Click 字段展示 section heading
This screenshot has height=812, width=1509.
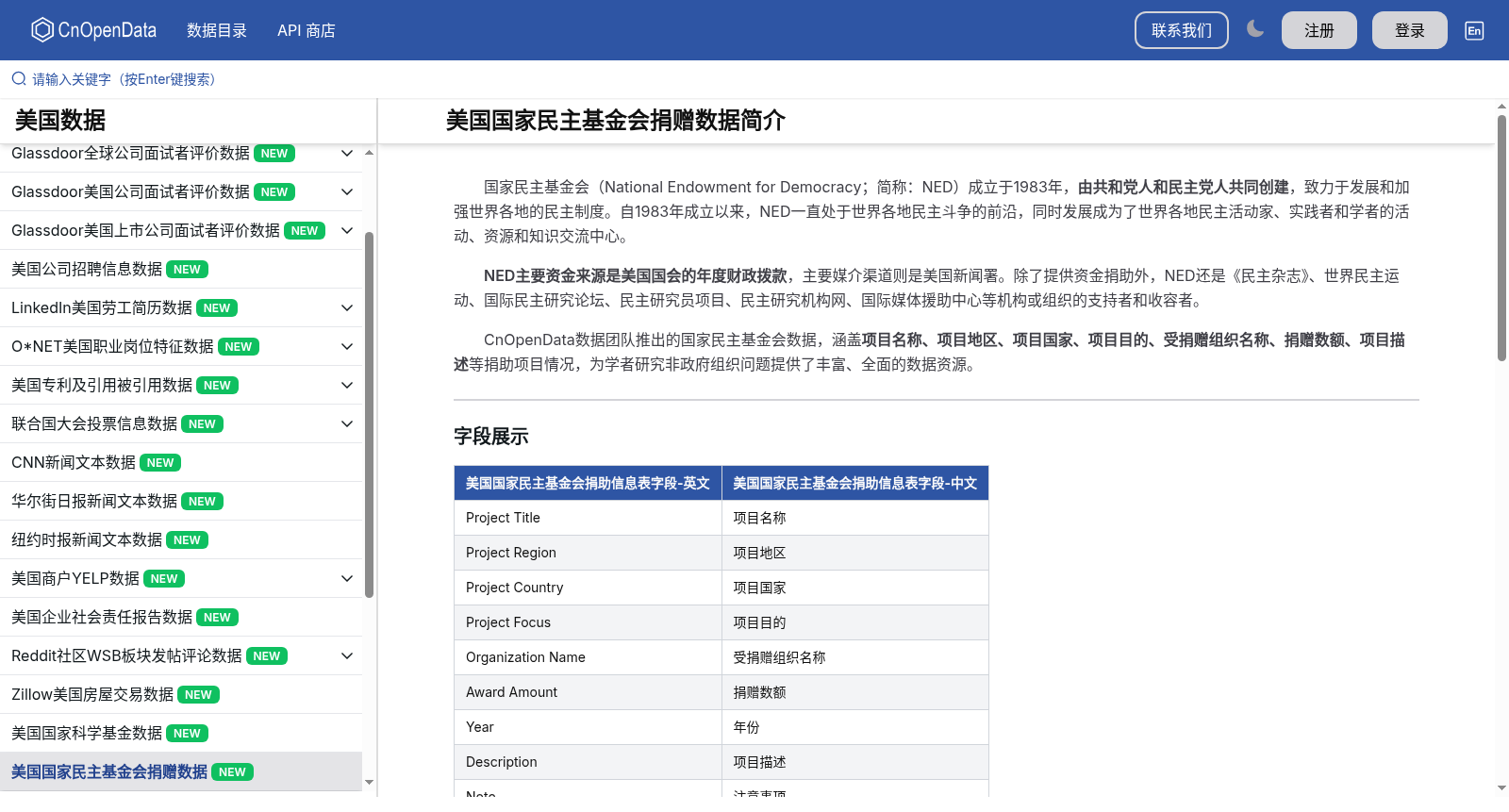tap(490, 436)
